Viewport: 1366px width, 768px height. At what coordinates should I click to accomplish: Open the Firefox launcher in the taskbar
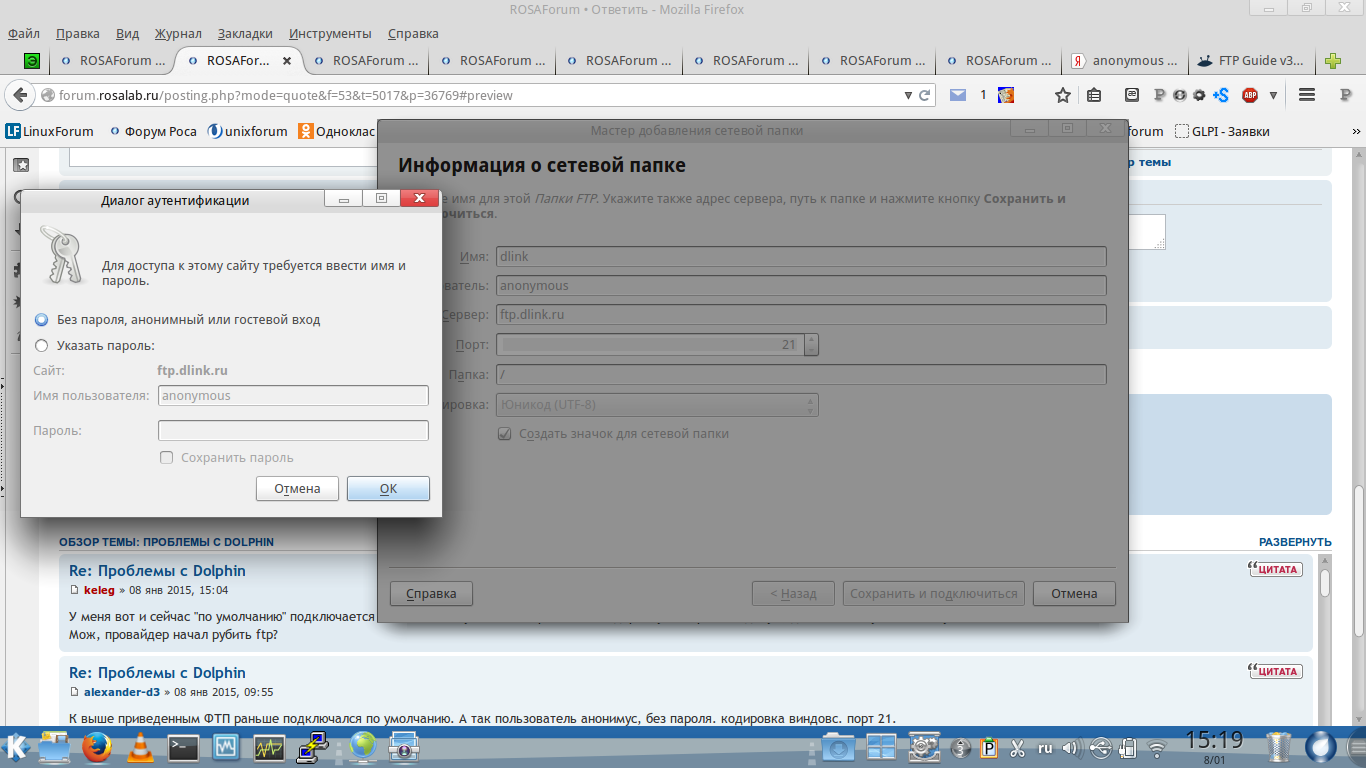click(x=97, y=746)
